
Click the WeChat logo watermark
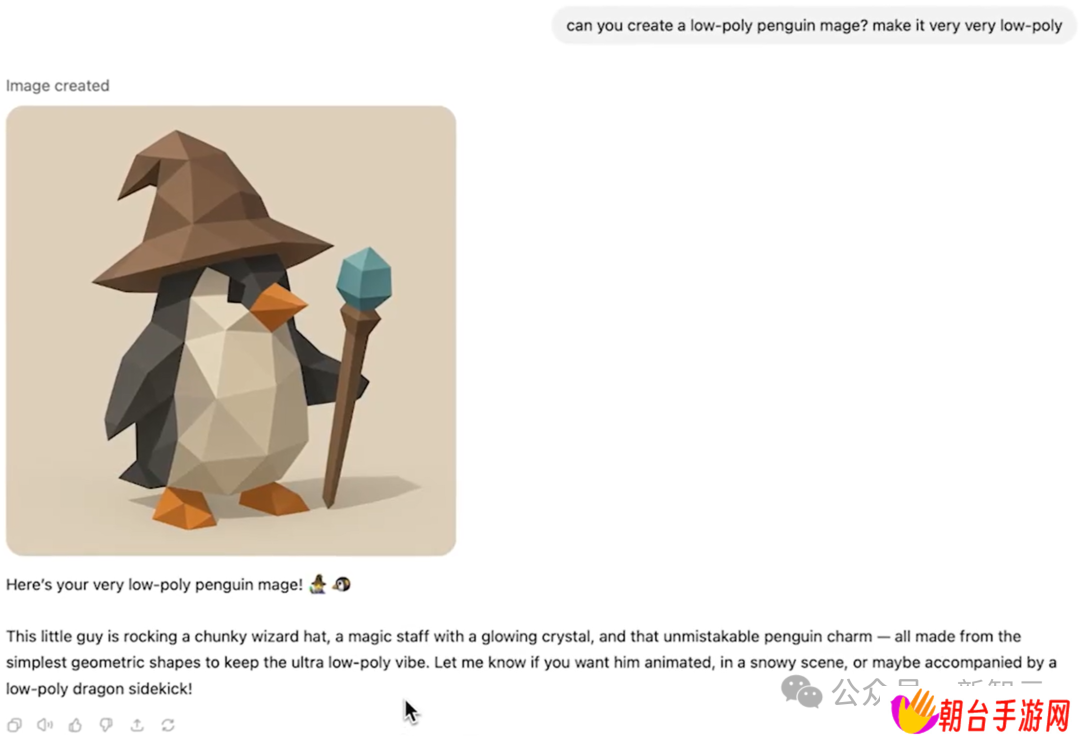802,691
